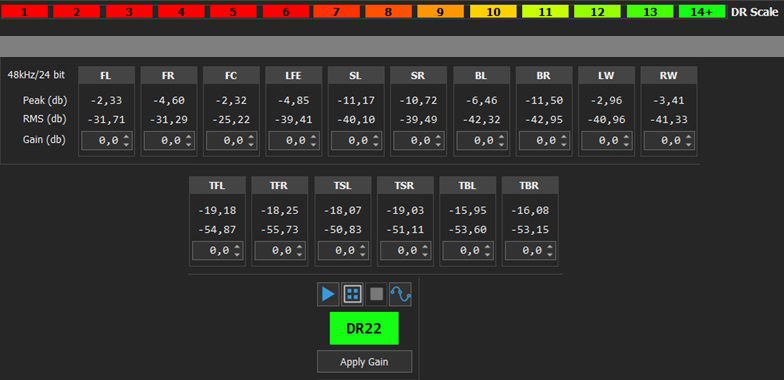Decrease TSR gain with the down arrow
The width and height of the screenshot is (784, 380).
pyautogui.click(x=425, y=254)
